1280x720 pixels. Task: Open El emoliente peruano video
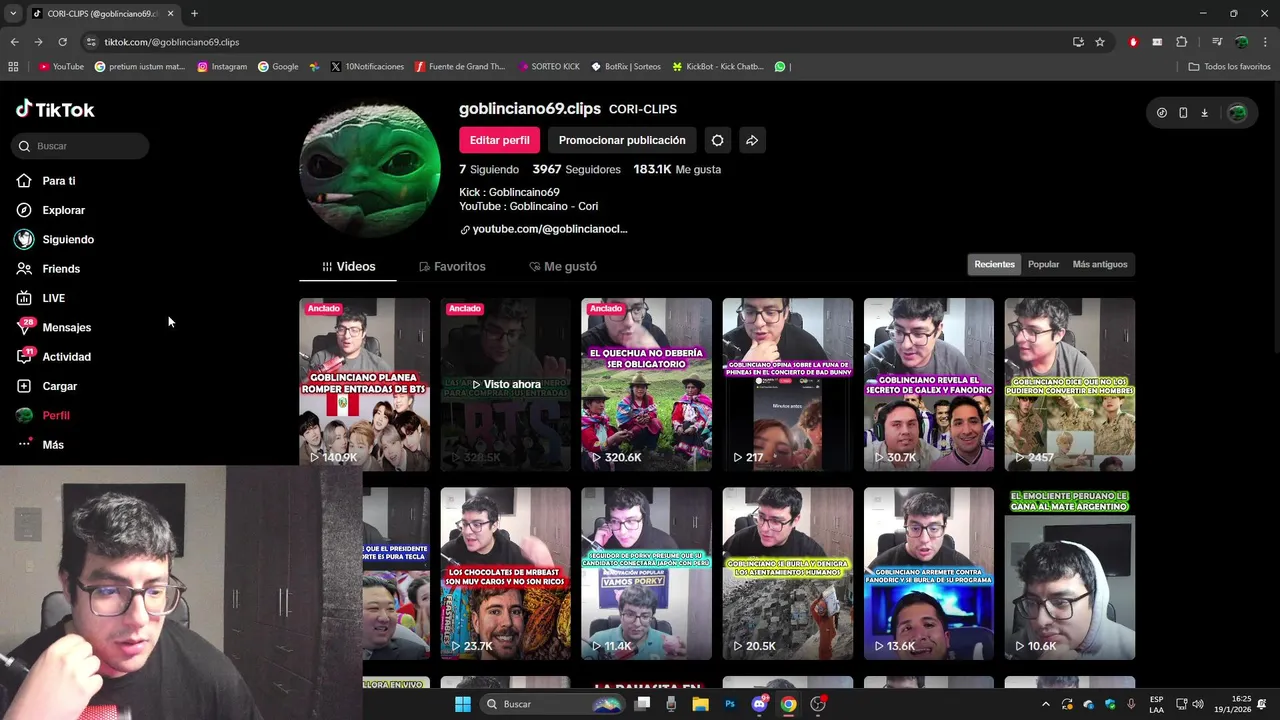[x=1069, y=573]
